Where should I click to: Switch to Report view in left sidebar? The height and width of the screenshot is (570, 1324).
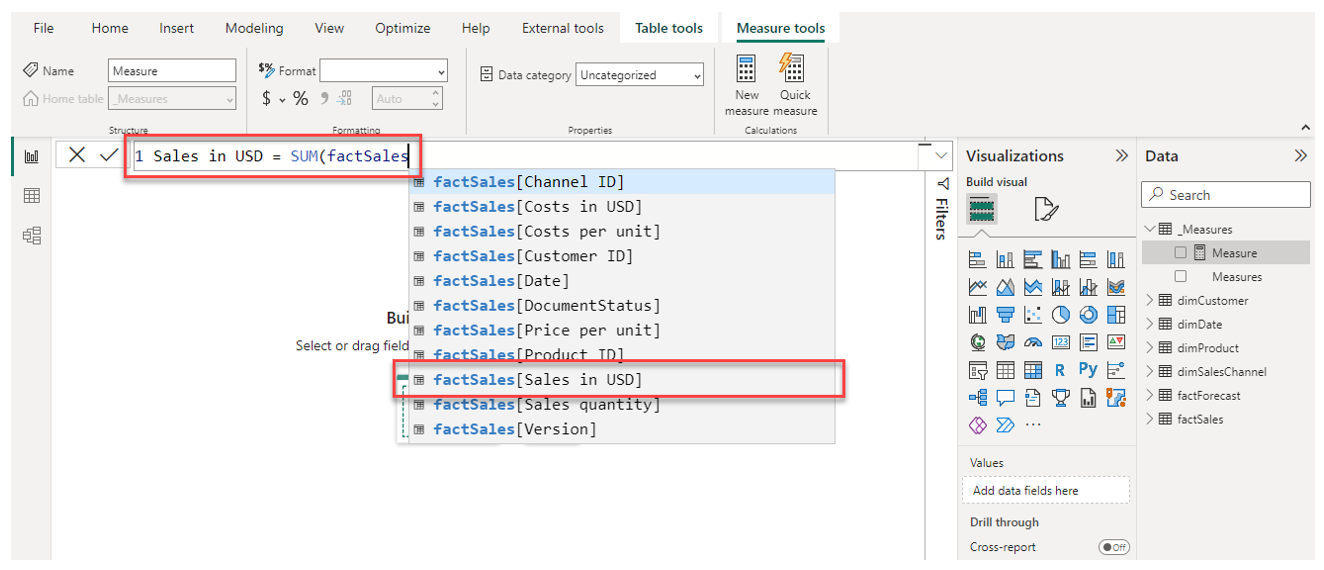pos(31,156)
